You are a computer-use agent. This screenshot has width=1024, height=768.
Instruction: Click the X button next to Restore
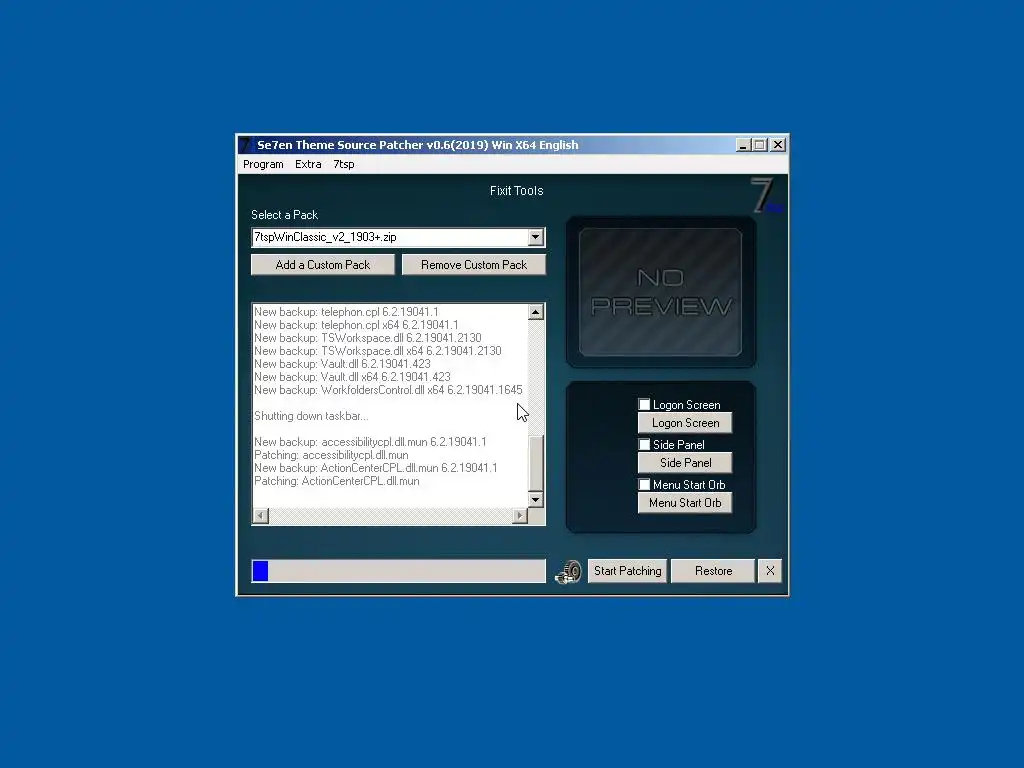(771, 571)
